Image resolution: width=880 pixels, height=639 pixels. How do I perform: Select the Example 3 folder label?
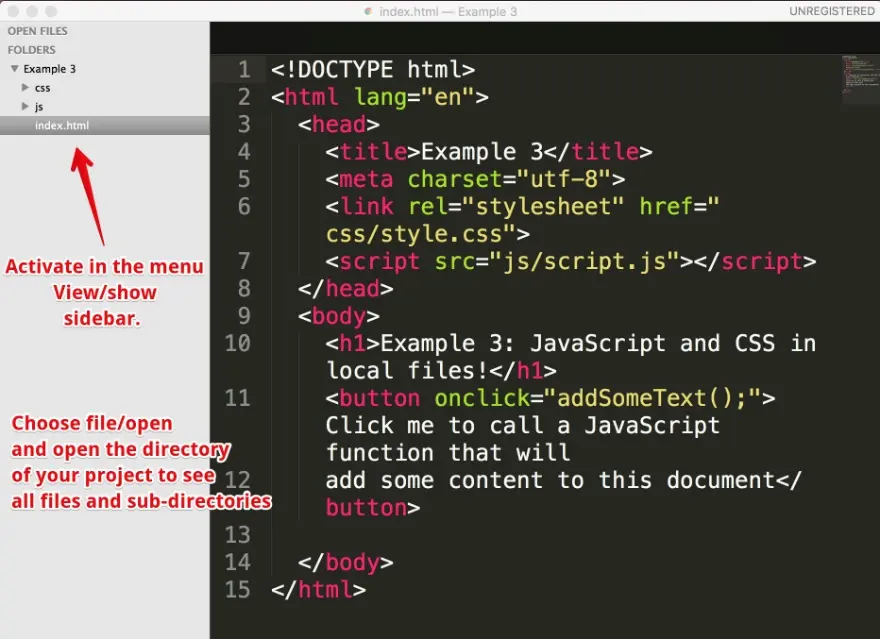49,69
